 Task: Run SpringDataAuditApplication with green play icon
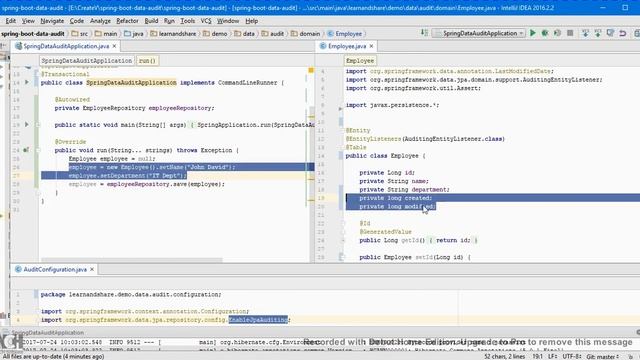[x=533, y=33]
